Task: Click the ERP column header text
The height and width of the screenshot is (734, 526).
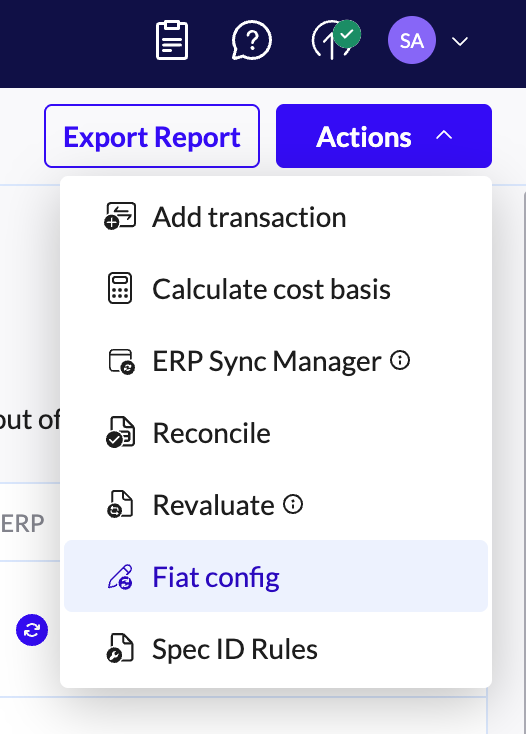Action: tap(22, 523)
